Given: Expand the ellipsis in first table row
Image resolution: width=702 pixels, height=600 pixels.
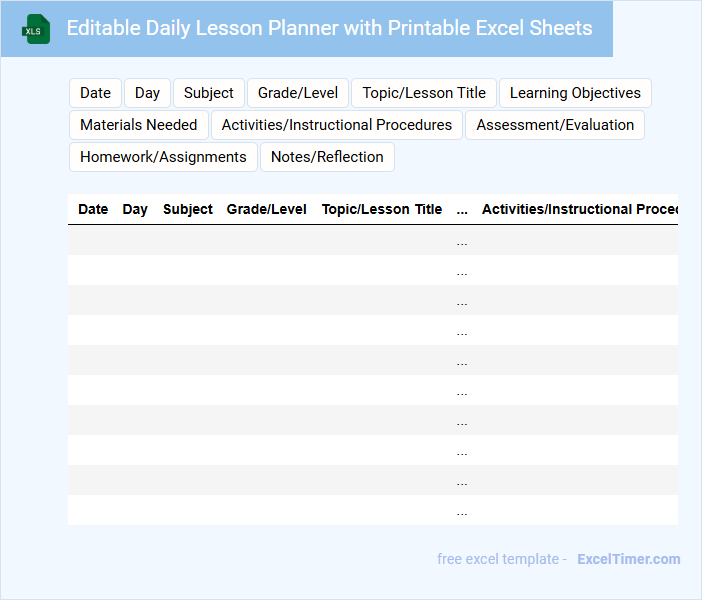Looking at the screenshot, I should 462,241.
